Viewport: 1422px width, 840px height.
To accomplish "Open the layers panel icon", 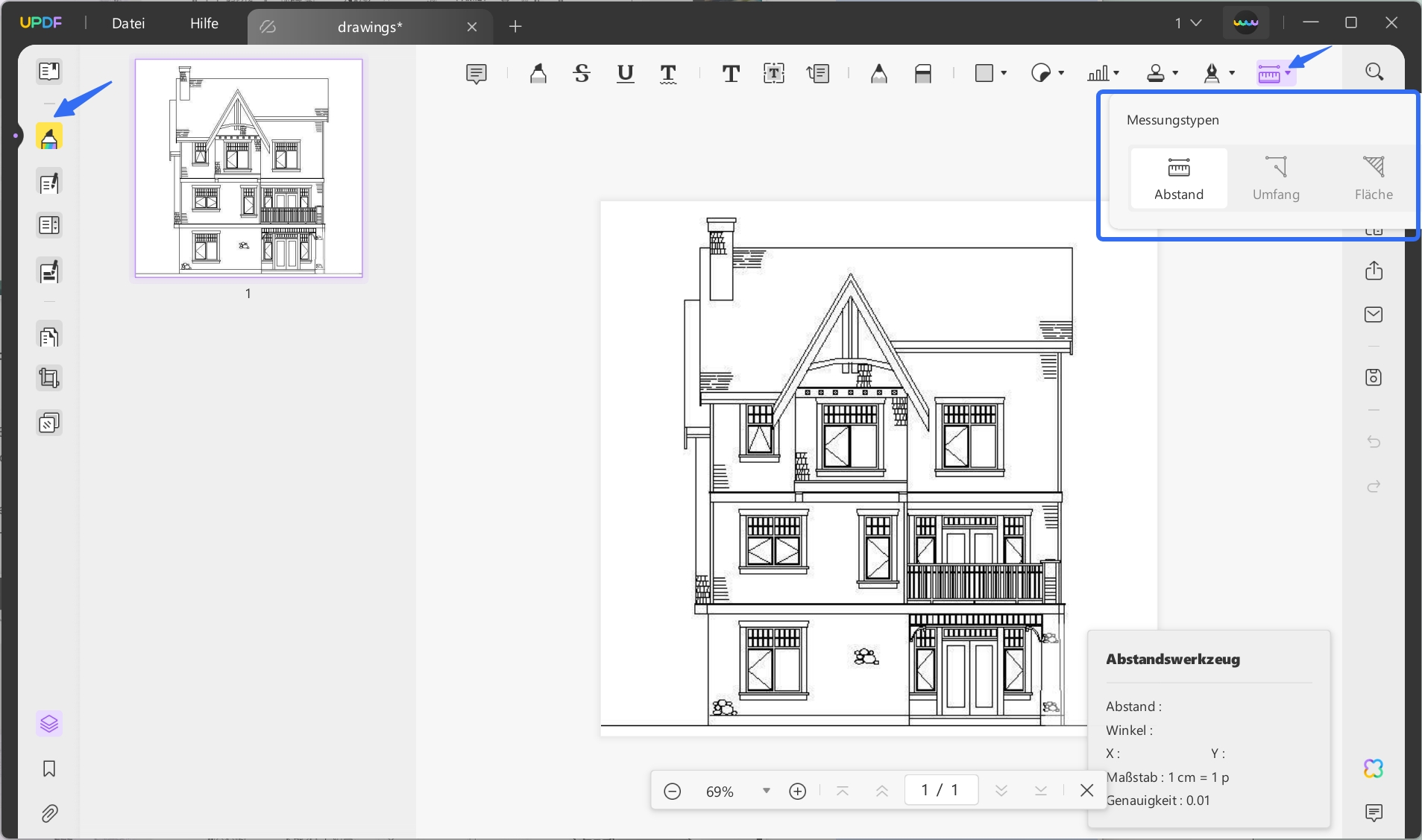I will coord(49,724).
